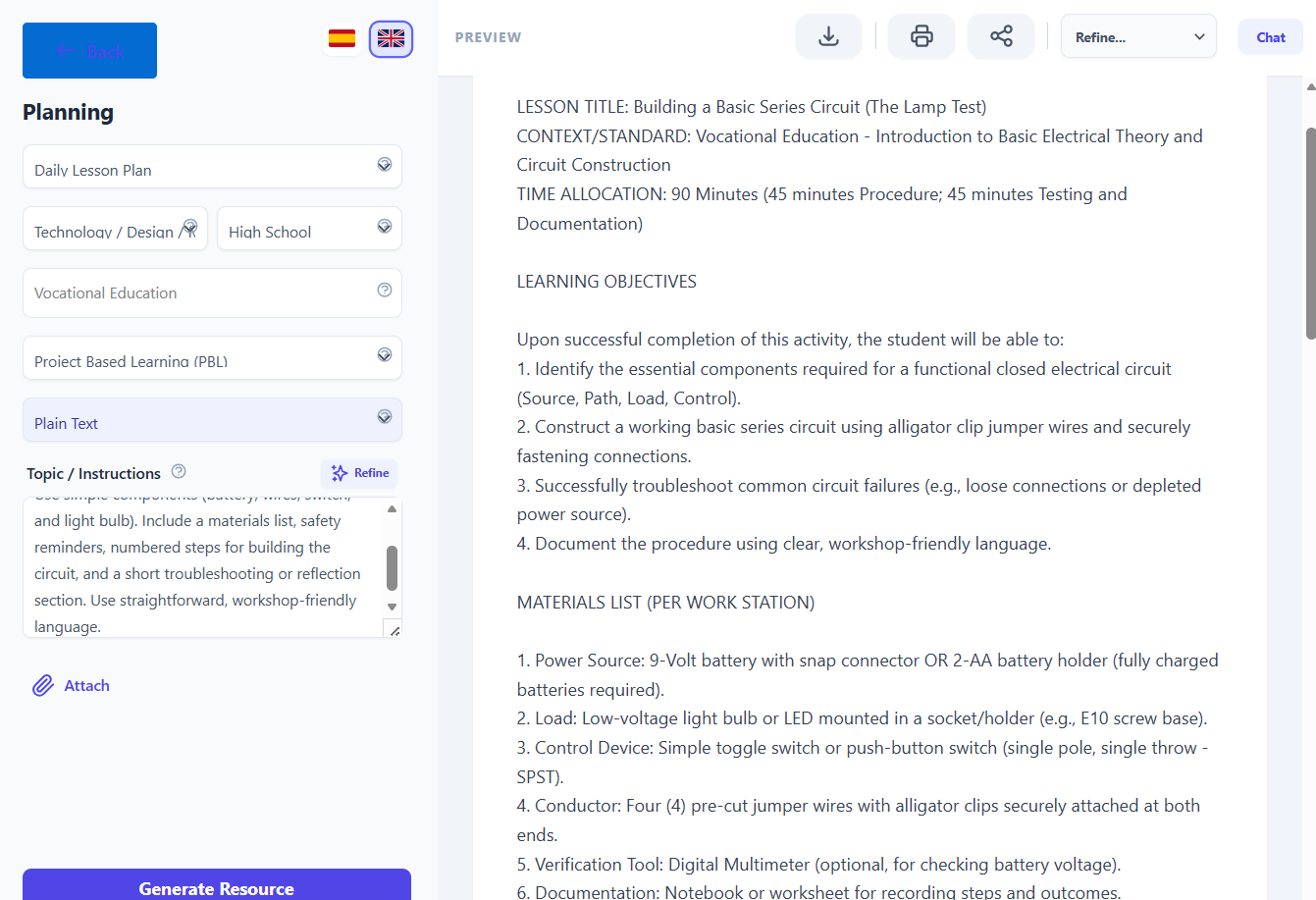Switch language to Spanish flag
The width and height of the screenshot is (1316, 900).
342,38
